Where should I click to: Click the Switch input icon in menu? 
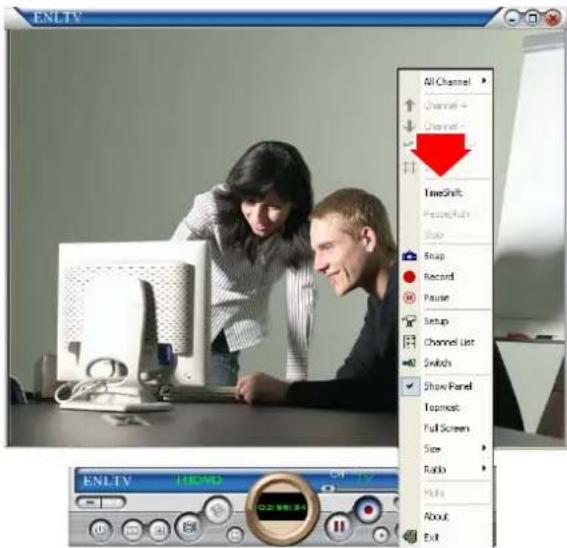pos(409,362)
